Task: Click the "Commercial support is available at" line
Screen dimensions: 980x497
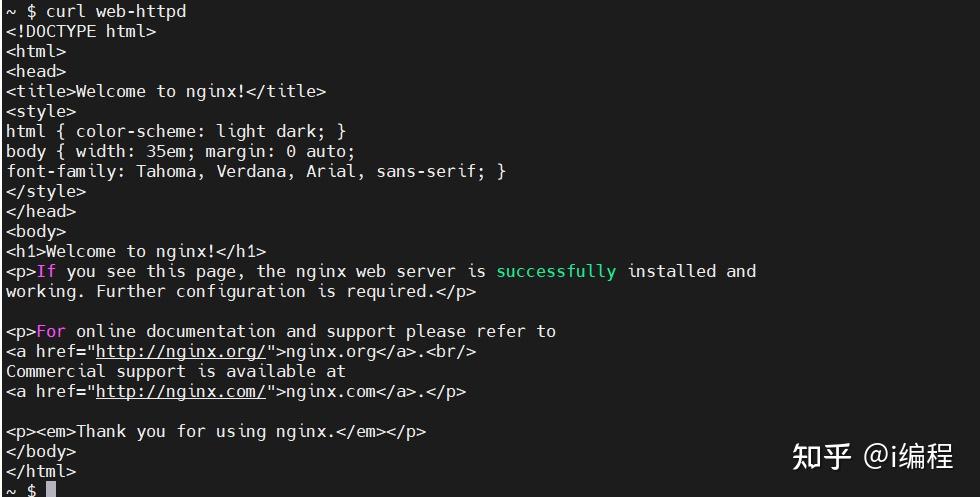Action: coord(176,371)
